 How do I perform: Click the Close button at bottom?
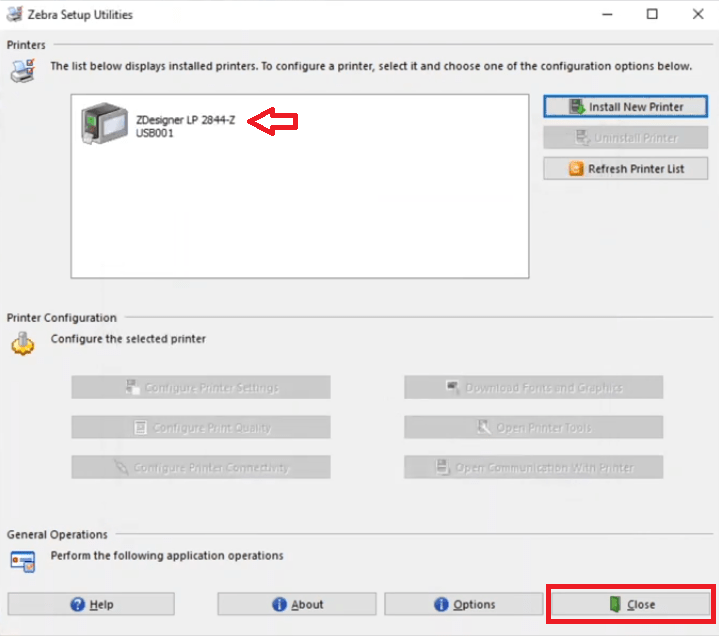[x=631, y=604]
